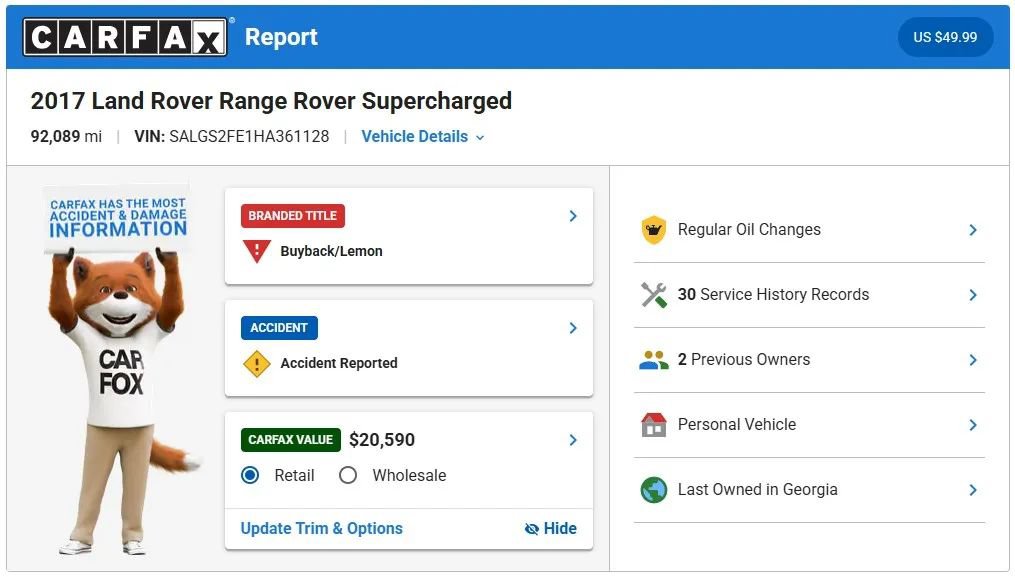The image size is (1015, 577).
Task: Hide the CARFAX value section
Action: (x=550, y=528)
